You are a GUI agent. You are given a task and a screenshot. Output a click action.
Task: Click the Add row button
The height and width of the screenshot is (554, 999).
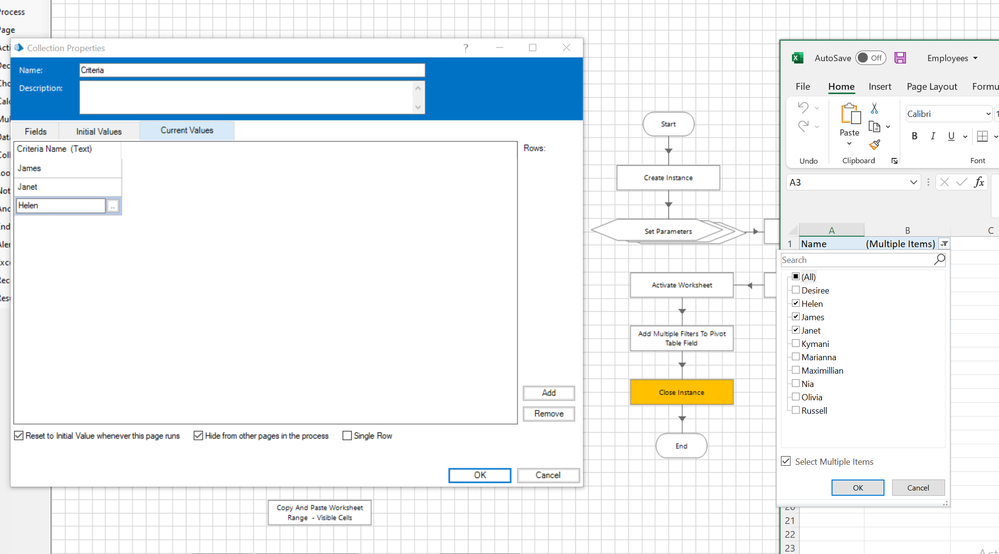(548, 393)
